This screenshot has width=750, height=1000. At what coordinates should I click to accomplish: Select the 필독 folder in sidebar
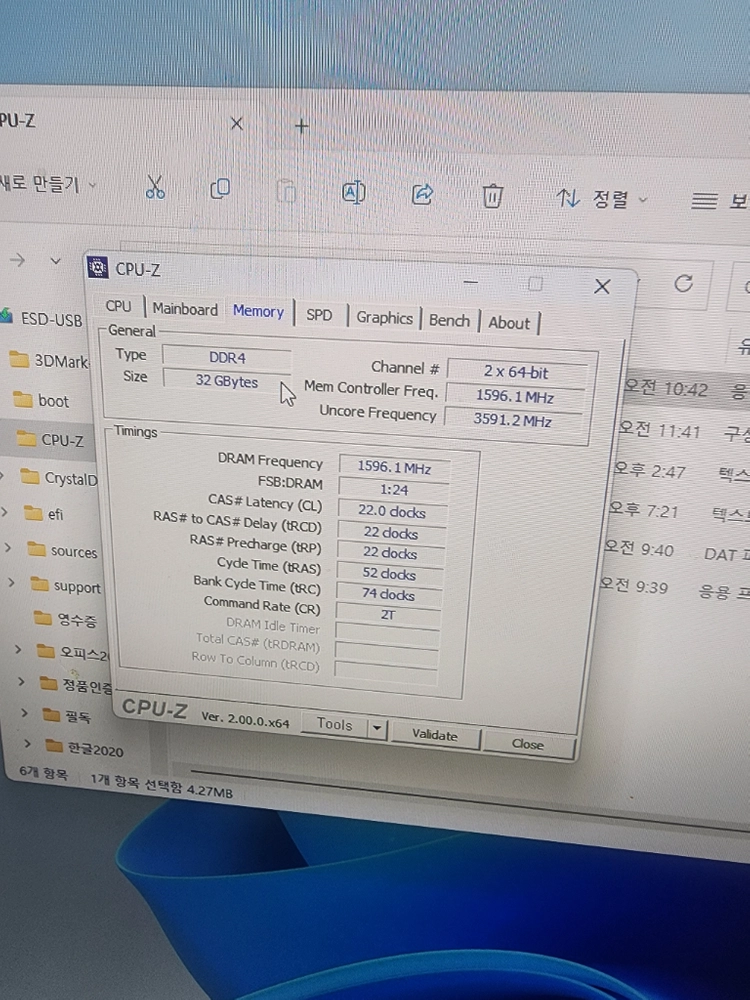tap(68, 716)
